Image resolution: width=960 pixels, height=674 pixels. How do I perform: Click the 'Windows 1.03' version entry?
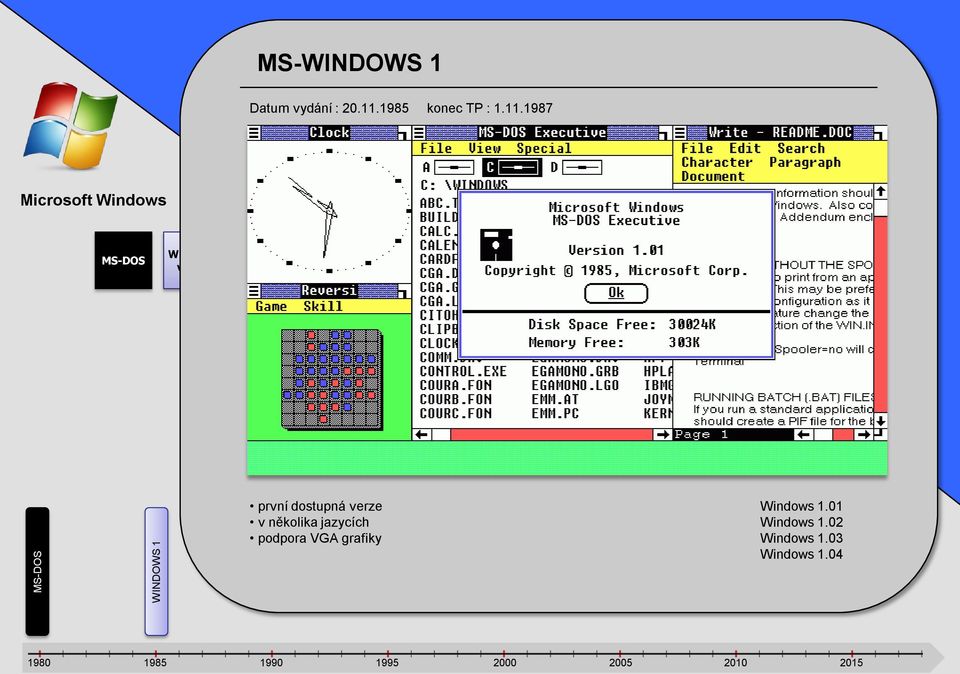point(801,538)
